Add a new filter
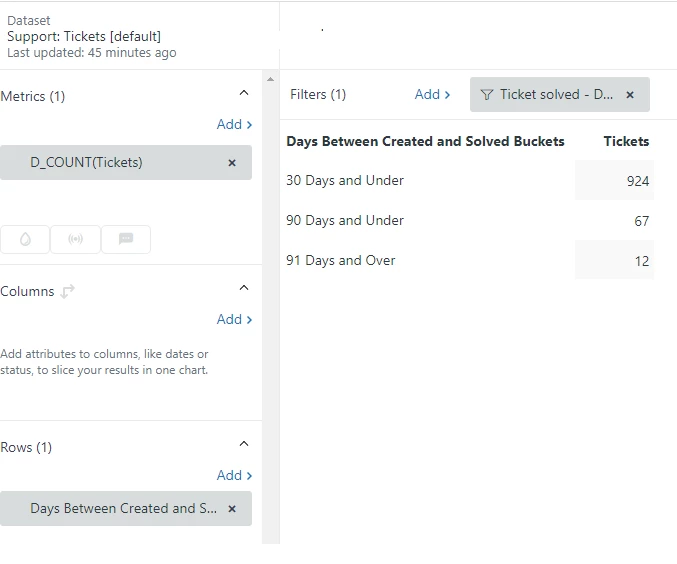The width and height of the screenshot is (677, 564). (x=432, y=94)
